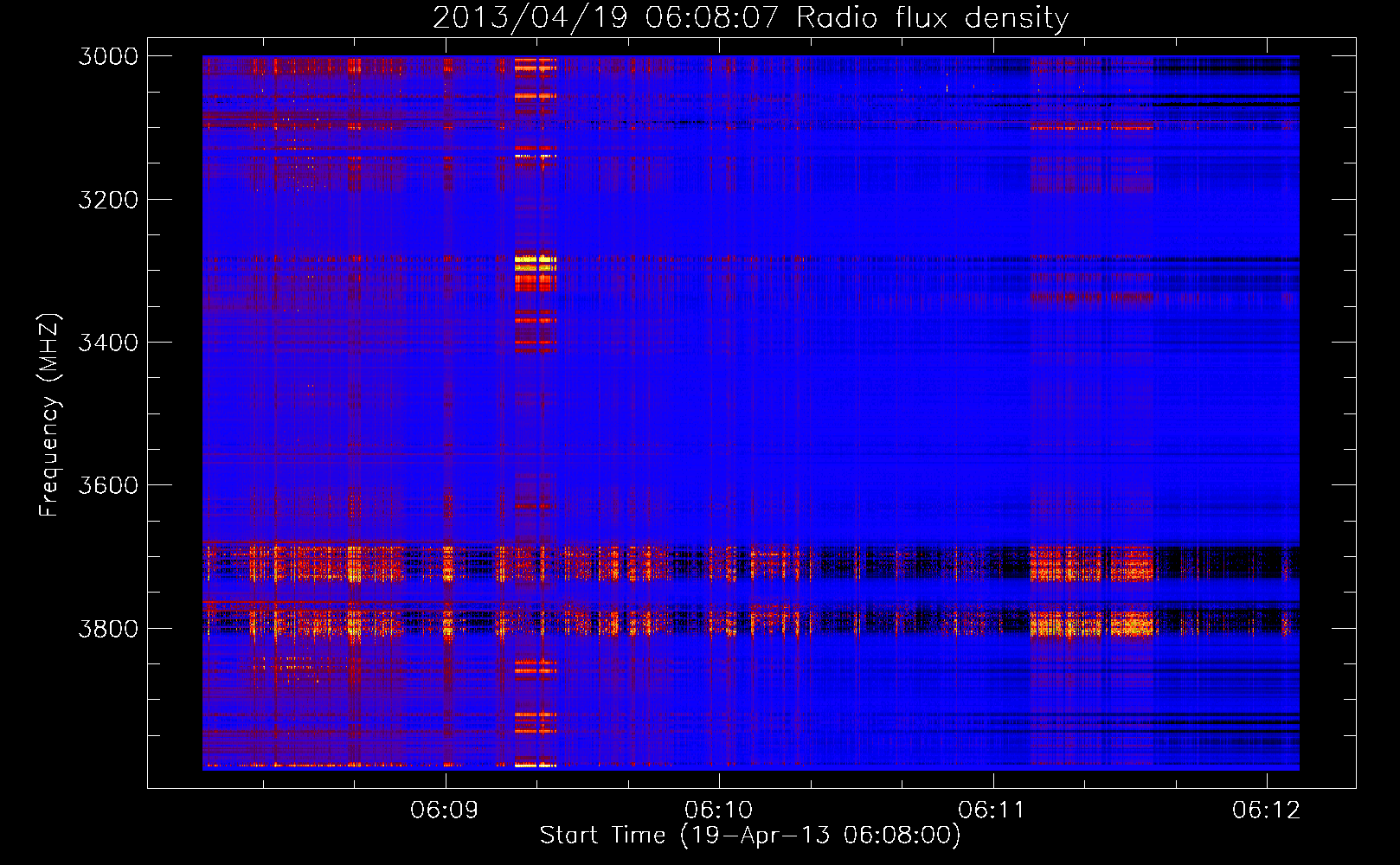The image size is (1400, 865).
Task: Select the 3800 frequency axis label
Action: click(108, 629)
